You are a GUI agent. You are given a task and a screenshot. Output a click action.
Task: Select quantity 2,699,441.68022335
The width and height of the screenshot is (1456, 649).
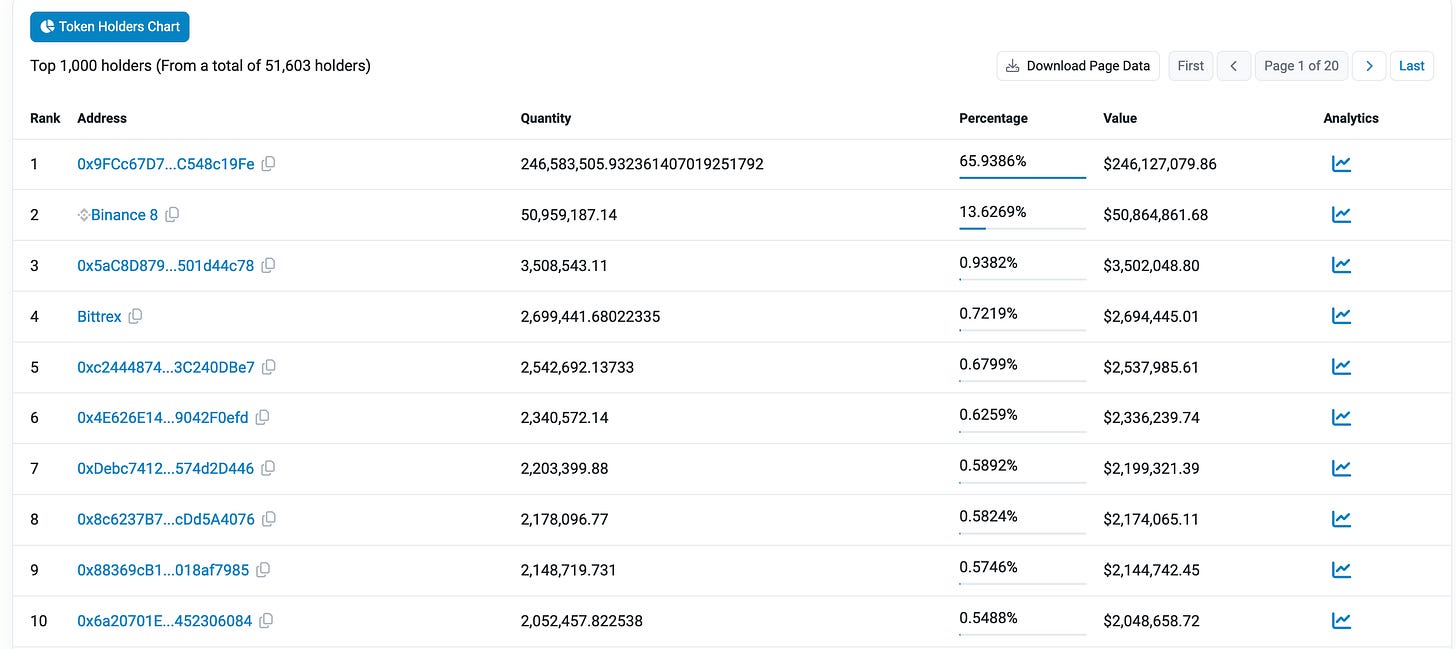[591, 316]
